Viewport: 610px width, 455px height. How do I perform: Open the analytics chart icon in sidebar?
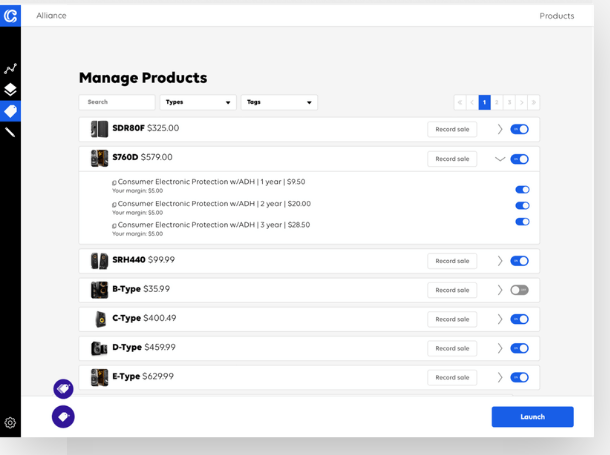tap(10, 69)
